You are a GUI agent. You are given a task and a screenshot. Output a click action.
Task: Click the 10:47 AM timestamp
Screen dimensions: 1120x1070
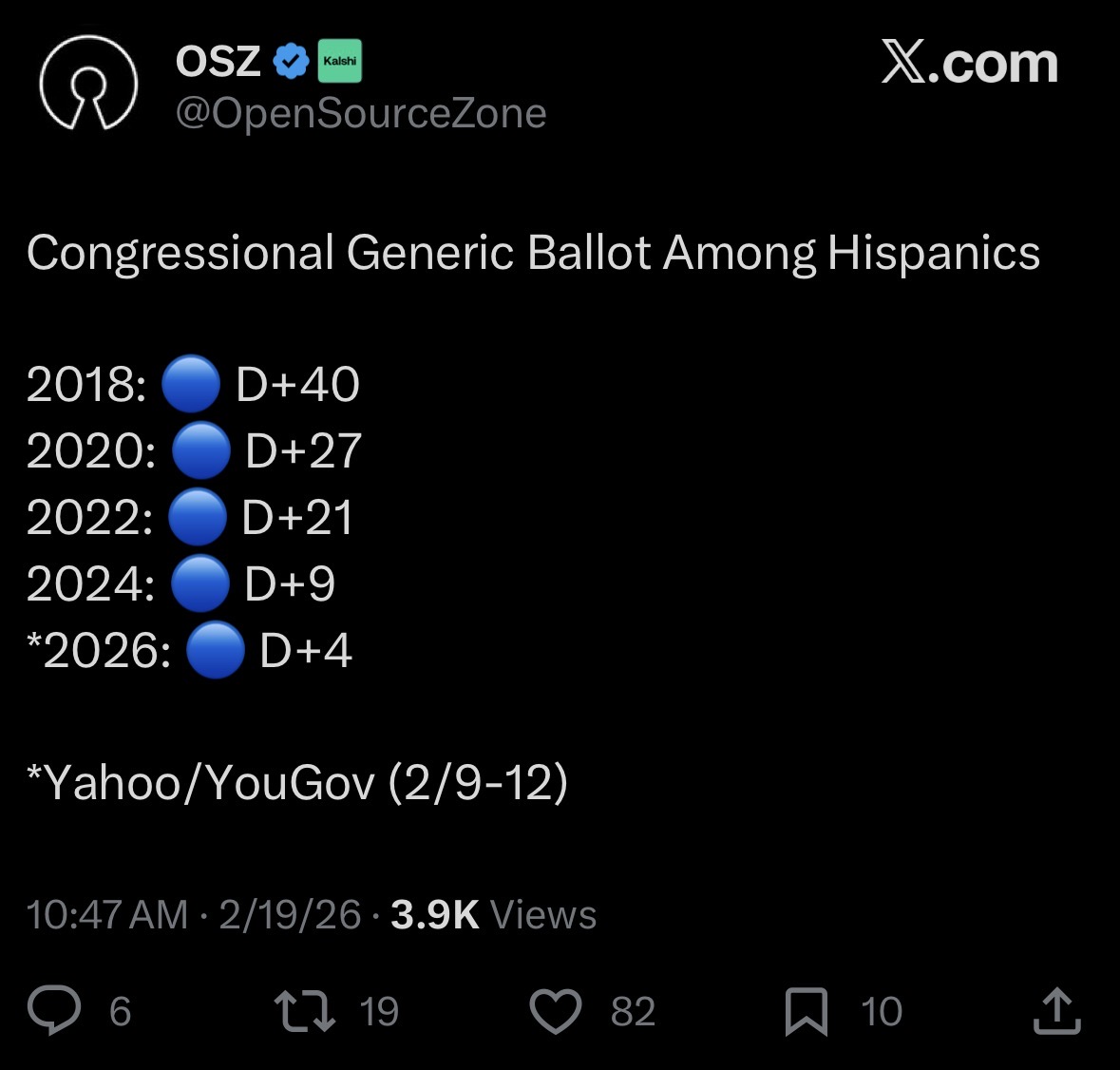107,915
